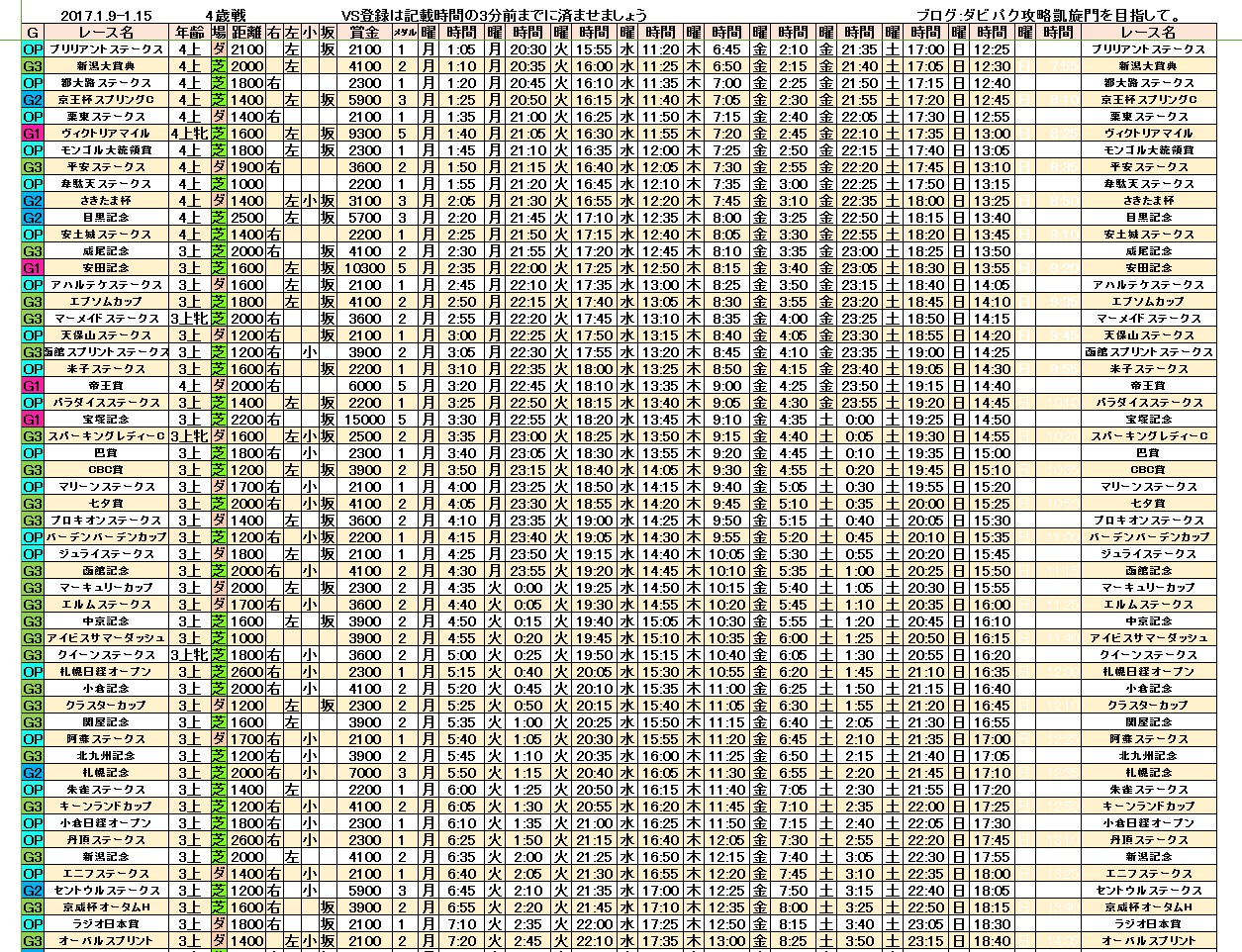Select distance 2600 in 丹頂ステークス row
1242x952 pixels.
[246, 840]
